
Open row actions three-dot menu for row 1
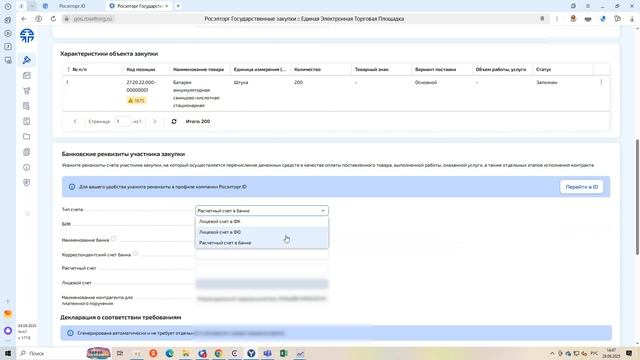tap(601, 82)
